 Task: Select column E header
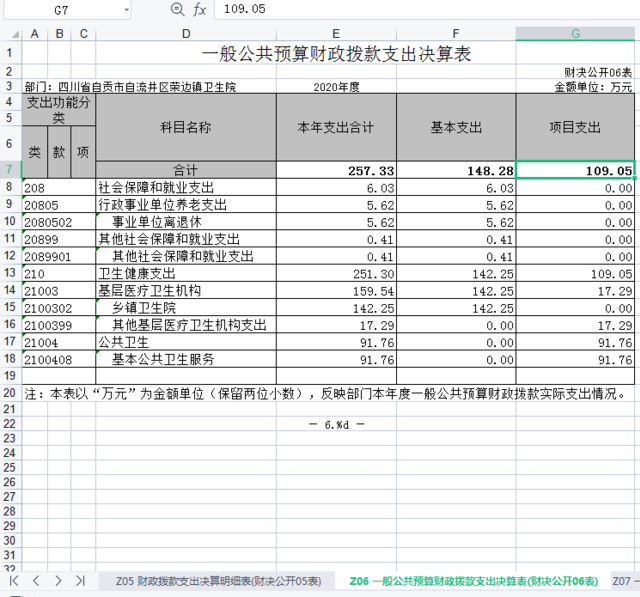pyautogui.click(x=336, y=33)
